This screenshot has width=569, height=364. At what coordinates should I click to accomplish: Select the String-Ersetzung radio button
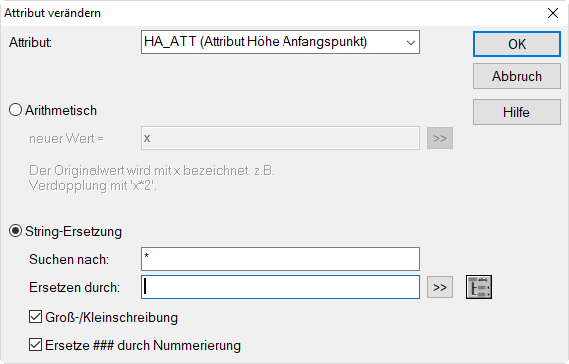coord(16,231)
